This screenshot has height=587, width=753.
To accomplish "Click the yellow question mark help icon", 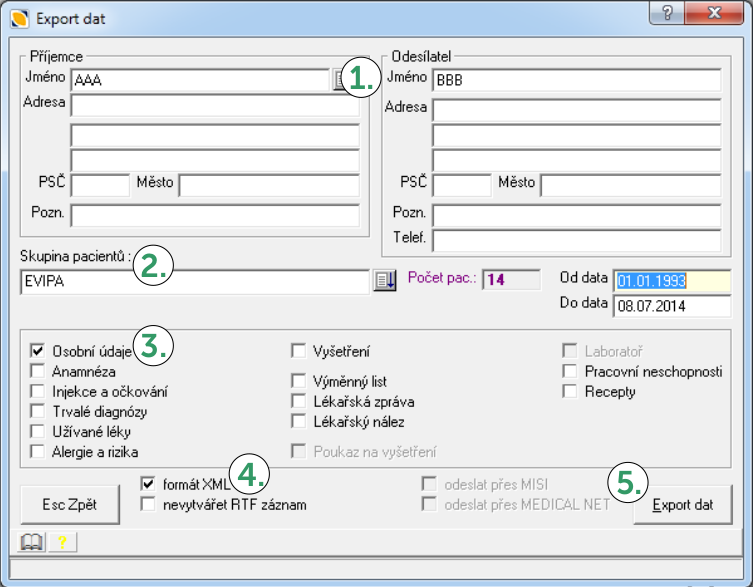I will (61, 542).
